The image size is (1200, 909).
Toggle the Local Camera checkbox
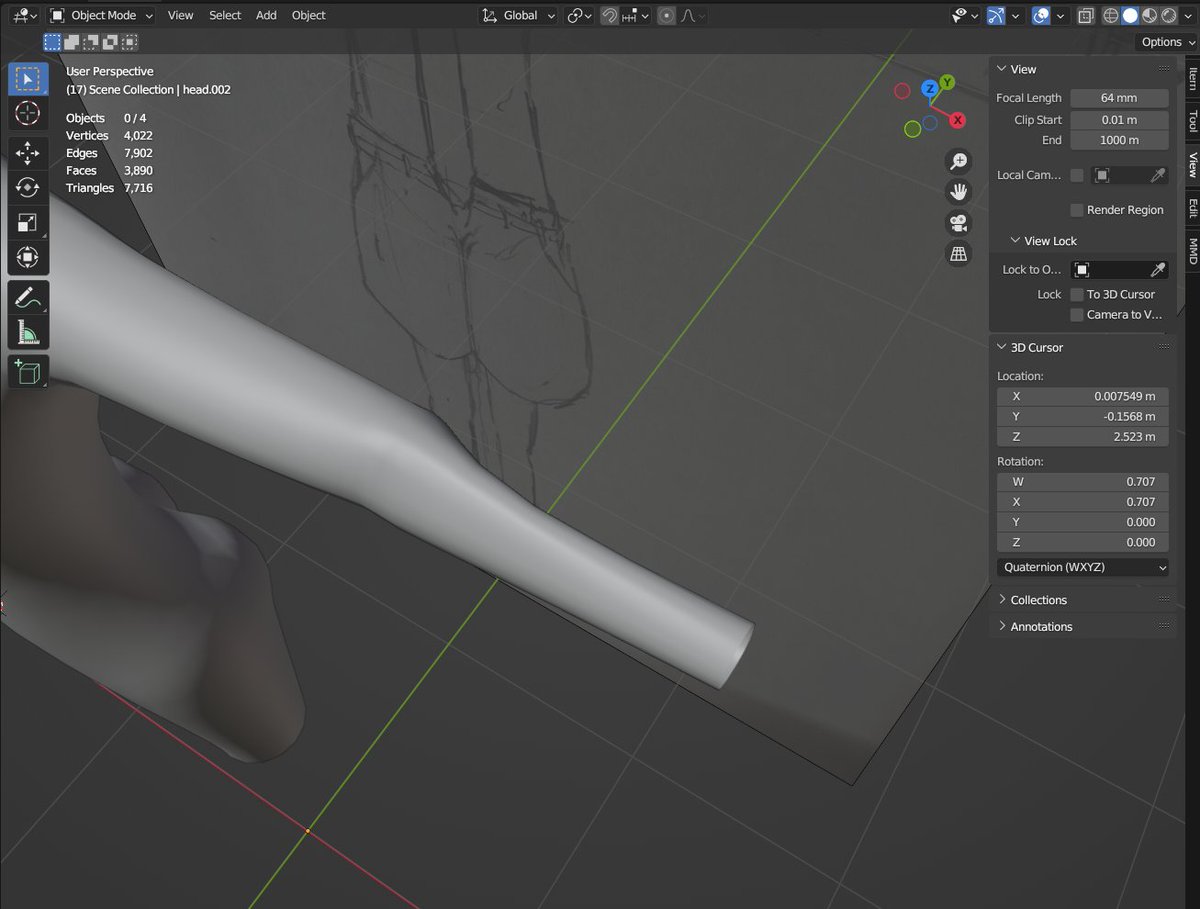(1077, 175)
